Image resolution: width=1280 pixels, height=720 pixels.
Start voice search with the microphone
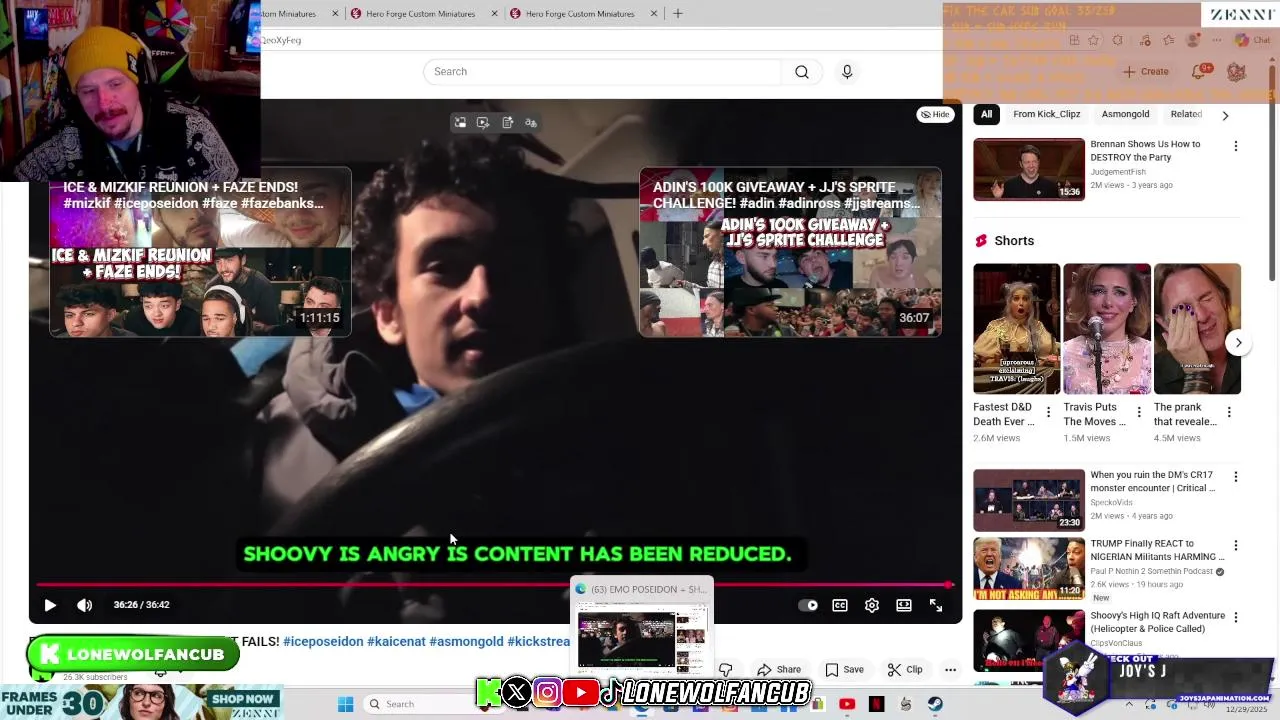(847, 72)
